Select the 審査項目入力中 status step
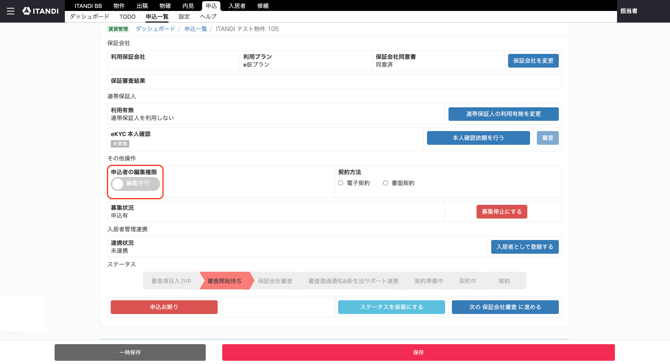The image size is (670, 364). pyautogui.click(x=171, y=281)
